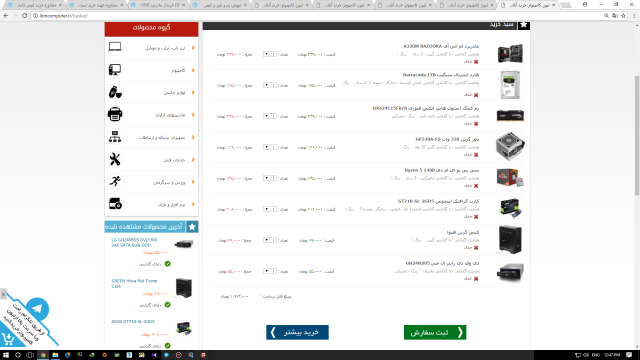Open the sports and entertainment runner icon
Image resolution: width=640 pixels, height=360 pixels.
tap(115, 181)
